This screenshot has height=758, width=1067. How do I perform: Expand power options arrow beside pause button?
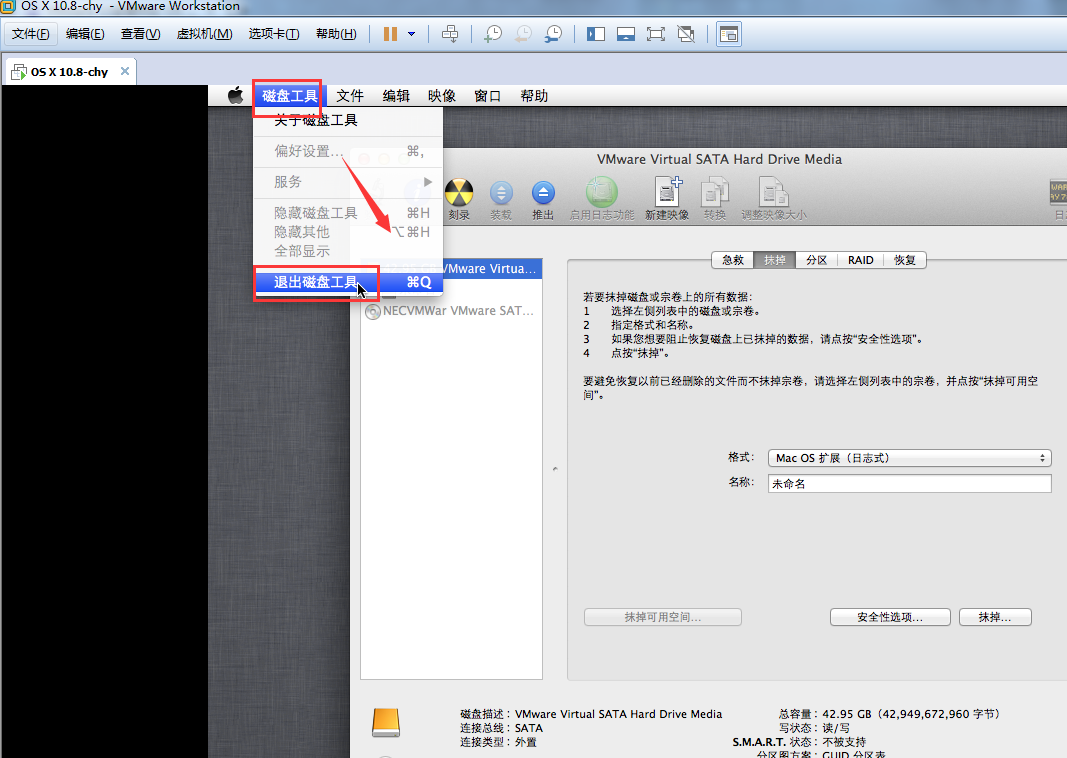pyautogui.click(x=411, y=34)
